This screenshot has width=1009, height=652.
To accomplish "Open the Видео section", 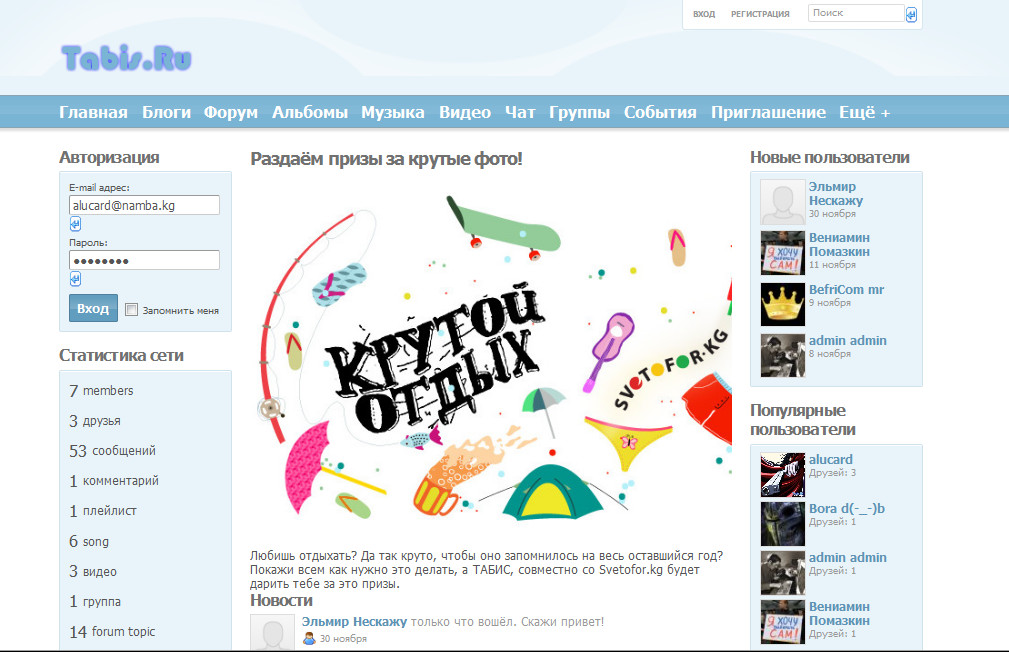I will (x=465, y=113).
